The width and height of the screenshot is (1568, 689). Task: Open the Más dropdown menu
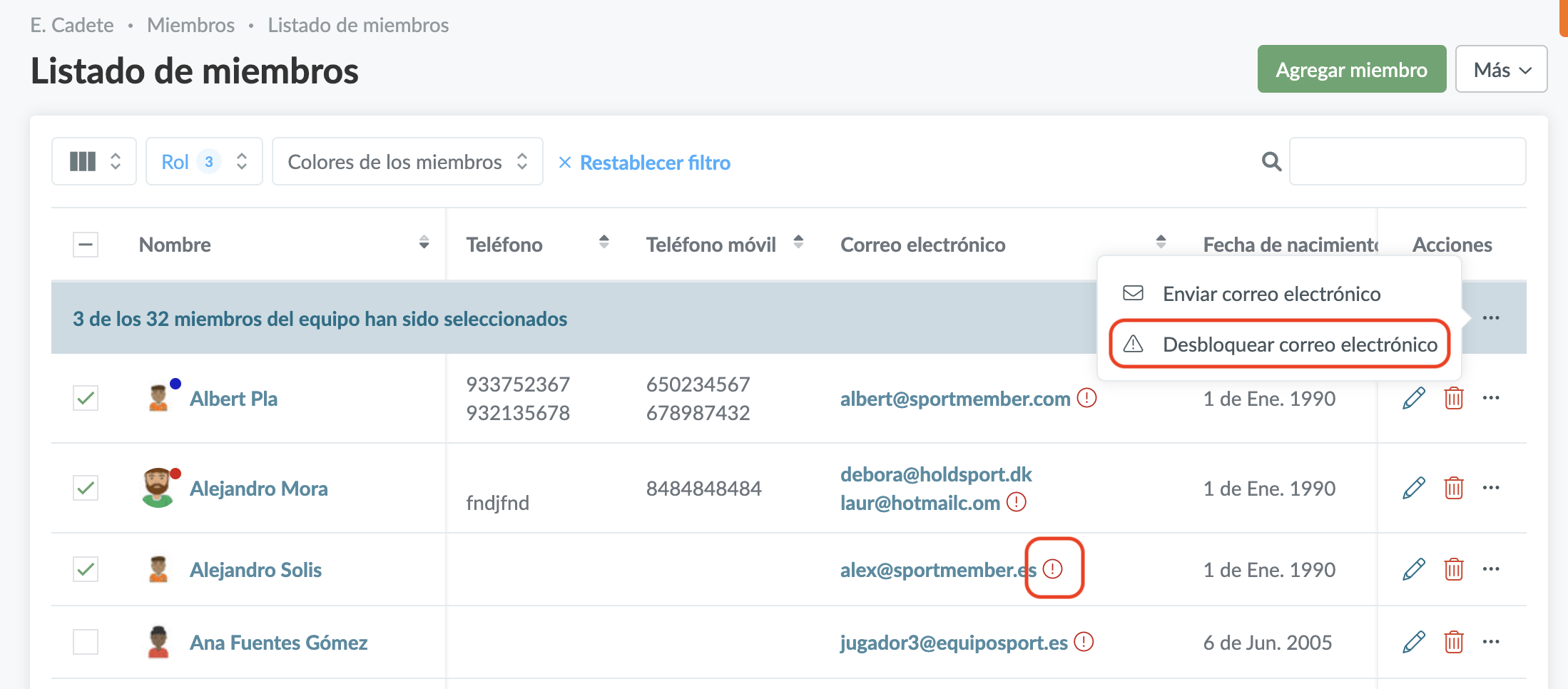[x=1501, y=70]
